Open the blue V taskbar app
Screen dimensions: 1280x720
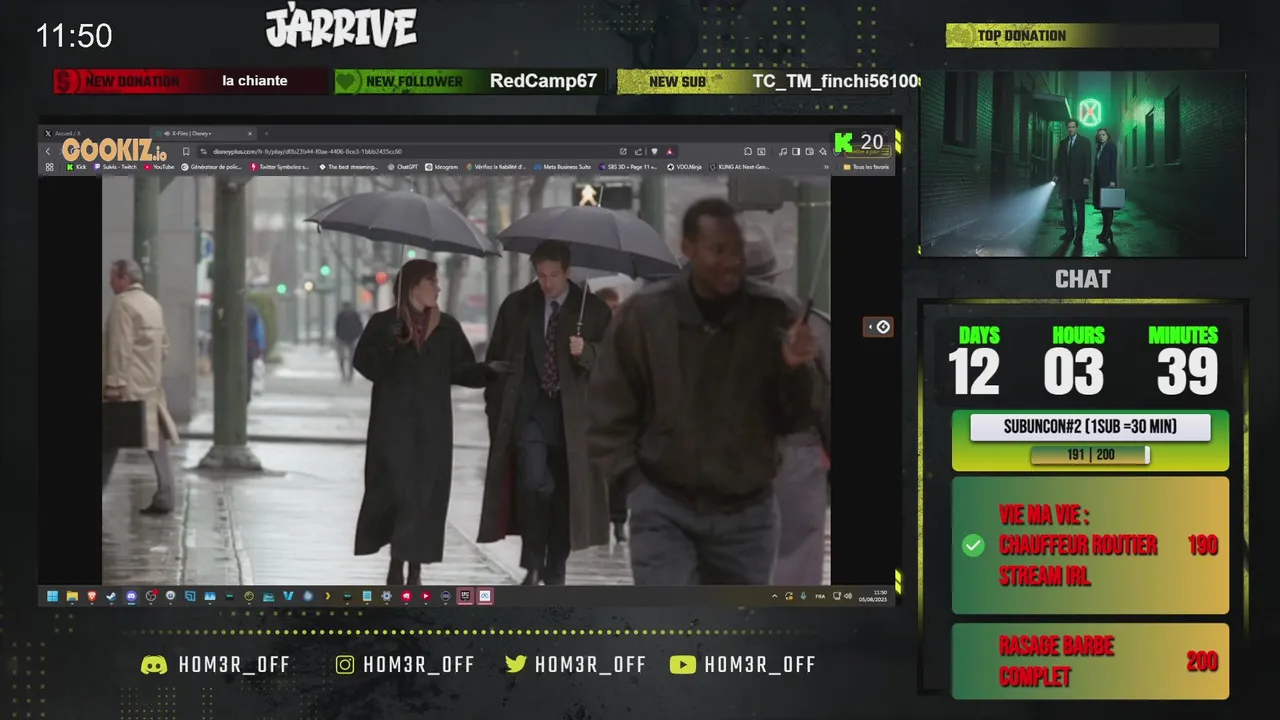(x=288, y=596)
